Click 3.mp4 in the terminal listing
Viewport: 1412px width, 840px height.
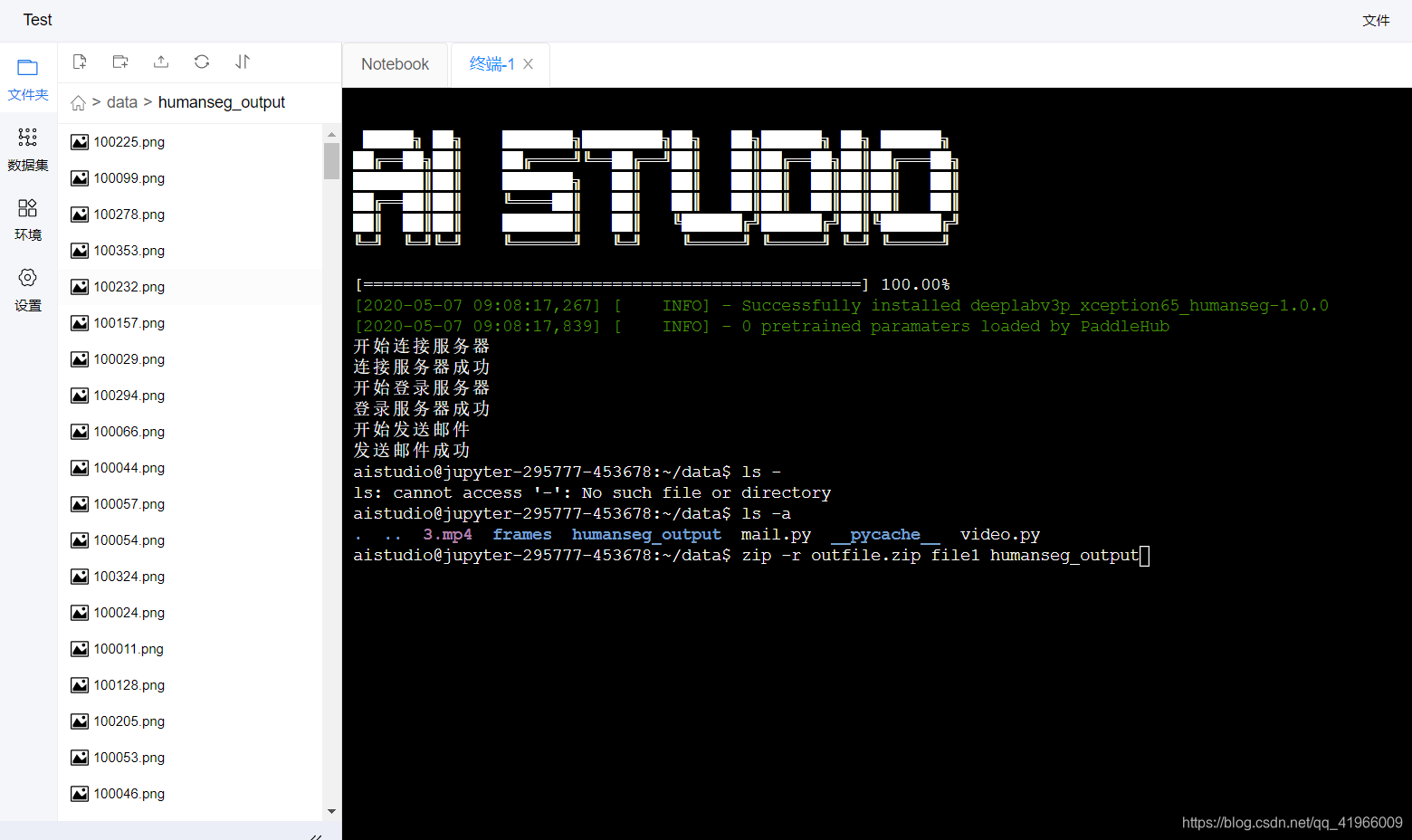447,535
